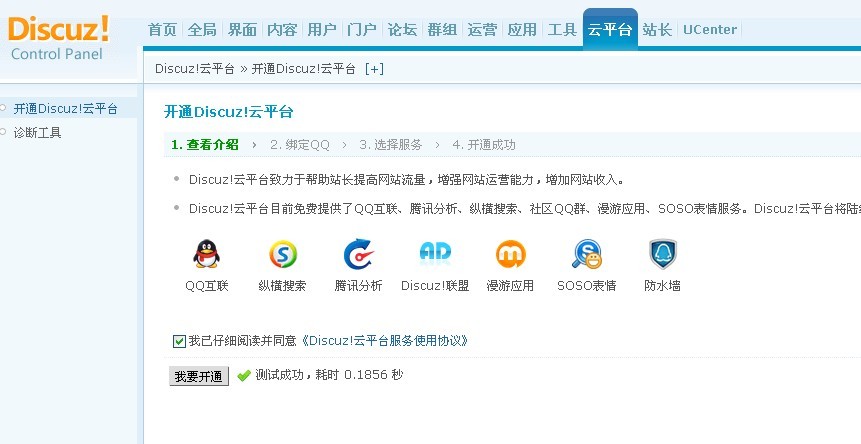This screenshot has width=861, height=444.
Task: Click the 测试成功 elapsed time message
Action: (x=329, y=375)
